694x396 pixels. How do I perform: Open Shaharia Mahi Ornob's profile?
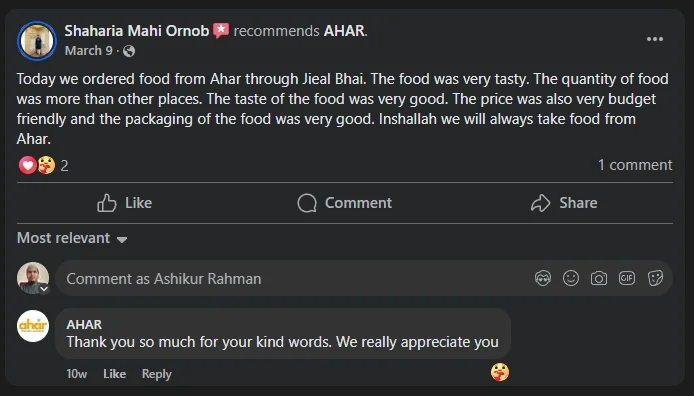point(137,31)
